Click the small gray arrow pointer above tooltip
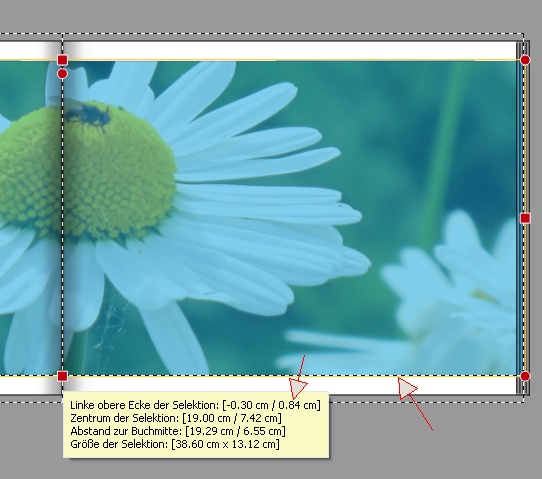 [x=298, y=387]
